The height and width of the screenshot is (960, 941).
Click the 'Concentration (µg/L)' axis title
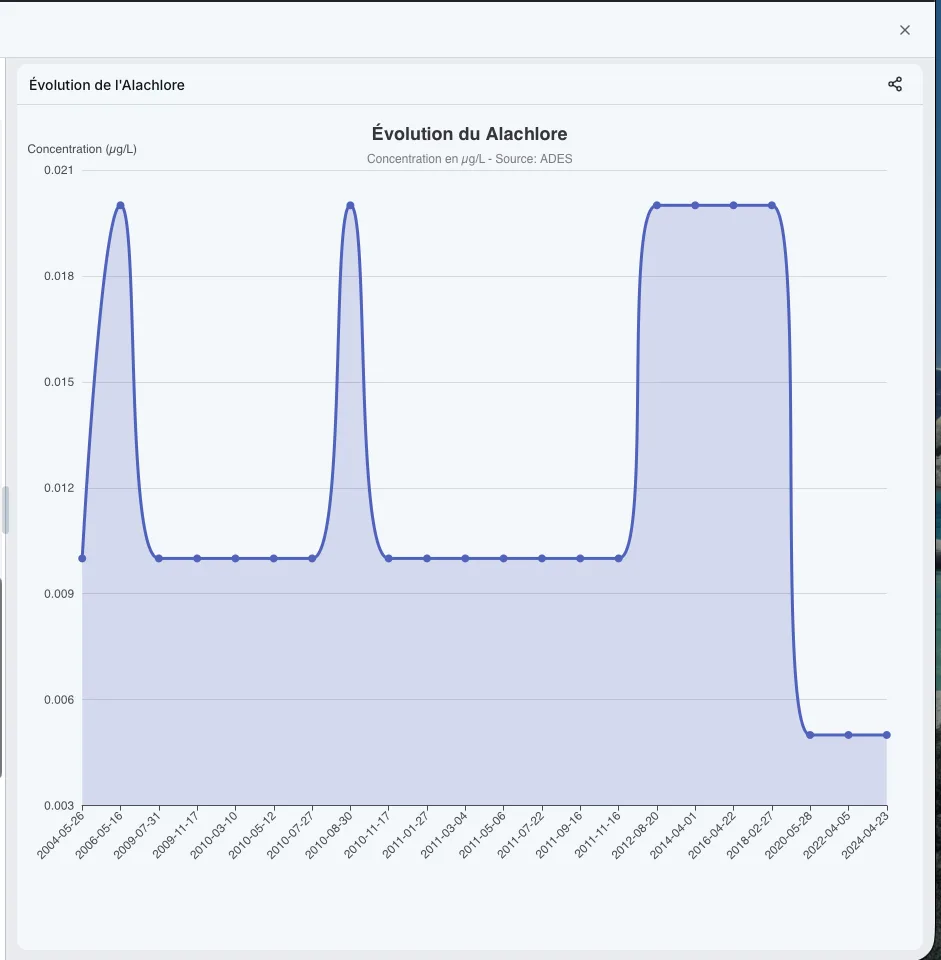[x=82, y=149]
